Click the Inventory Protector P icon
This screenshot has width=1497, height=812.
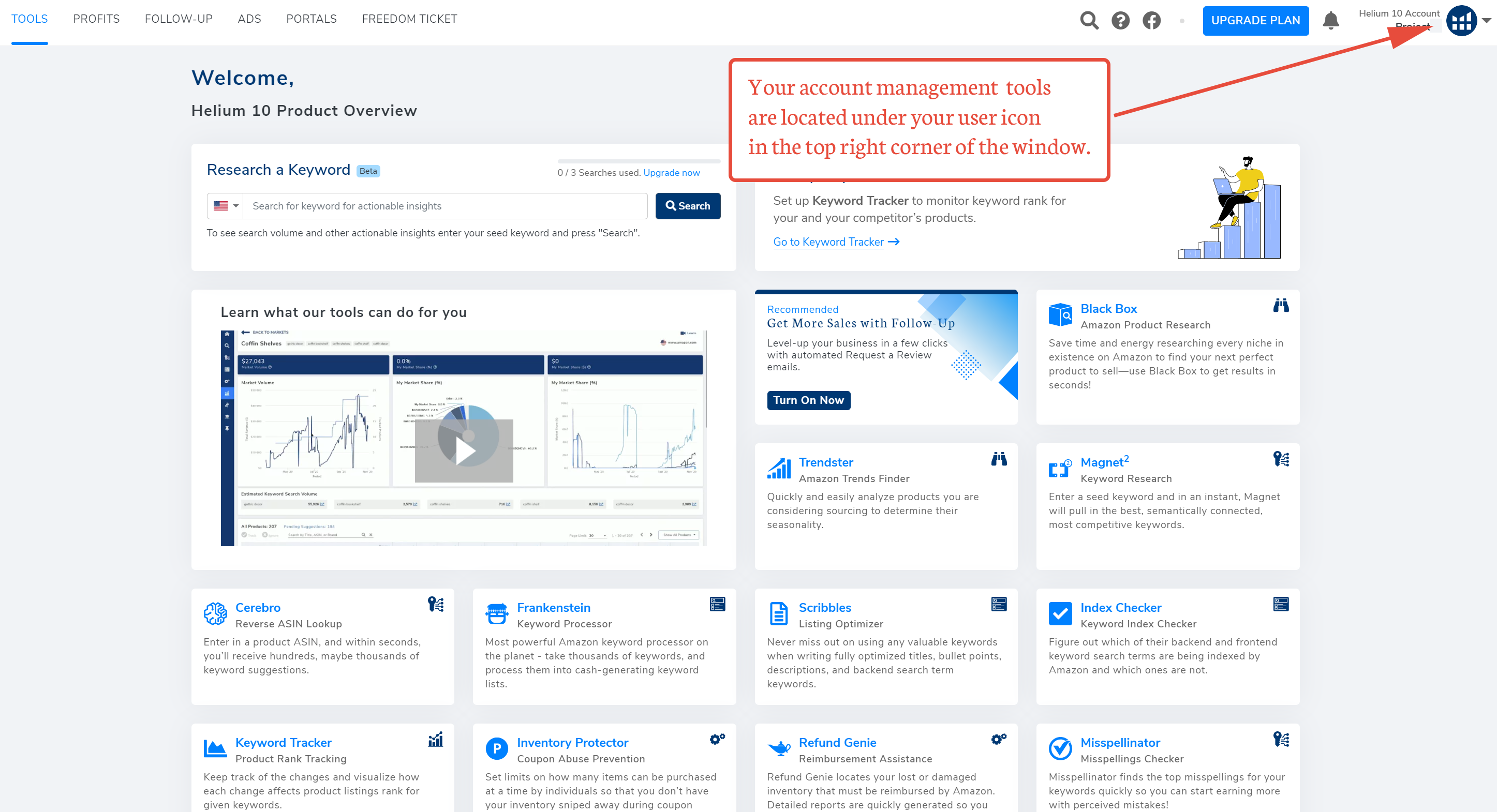pyautogui.click(x=497, y=748)
